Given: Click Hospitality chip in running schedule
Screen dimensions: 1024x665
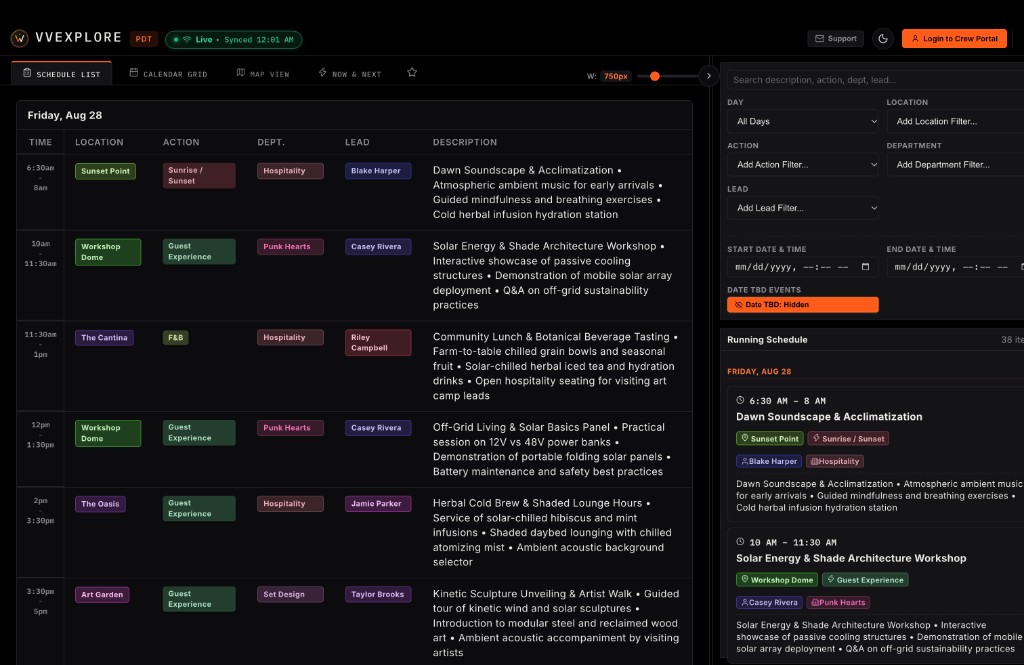Looking at the screenshot, I should [x=835, y=461].
